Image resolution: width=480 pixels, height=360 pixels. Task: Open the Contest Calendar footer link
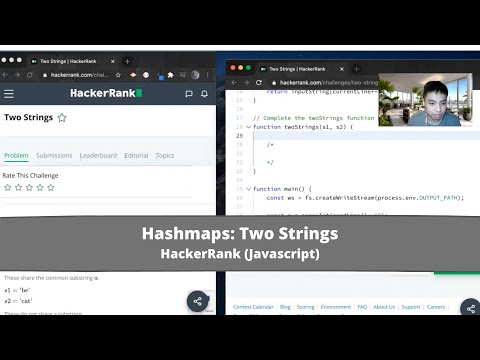coord(253,307)
